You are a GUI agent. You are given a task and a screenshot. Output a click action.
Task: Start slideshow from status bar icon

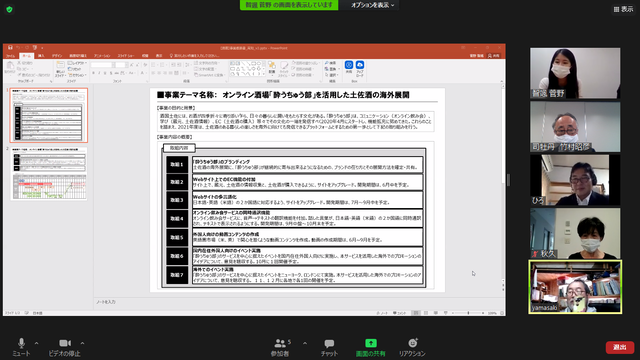click(x=445, y=313)
